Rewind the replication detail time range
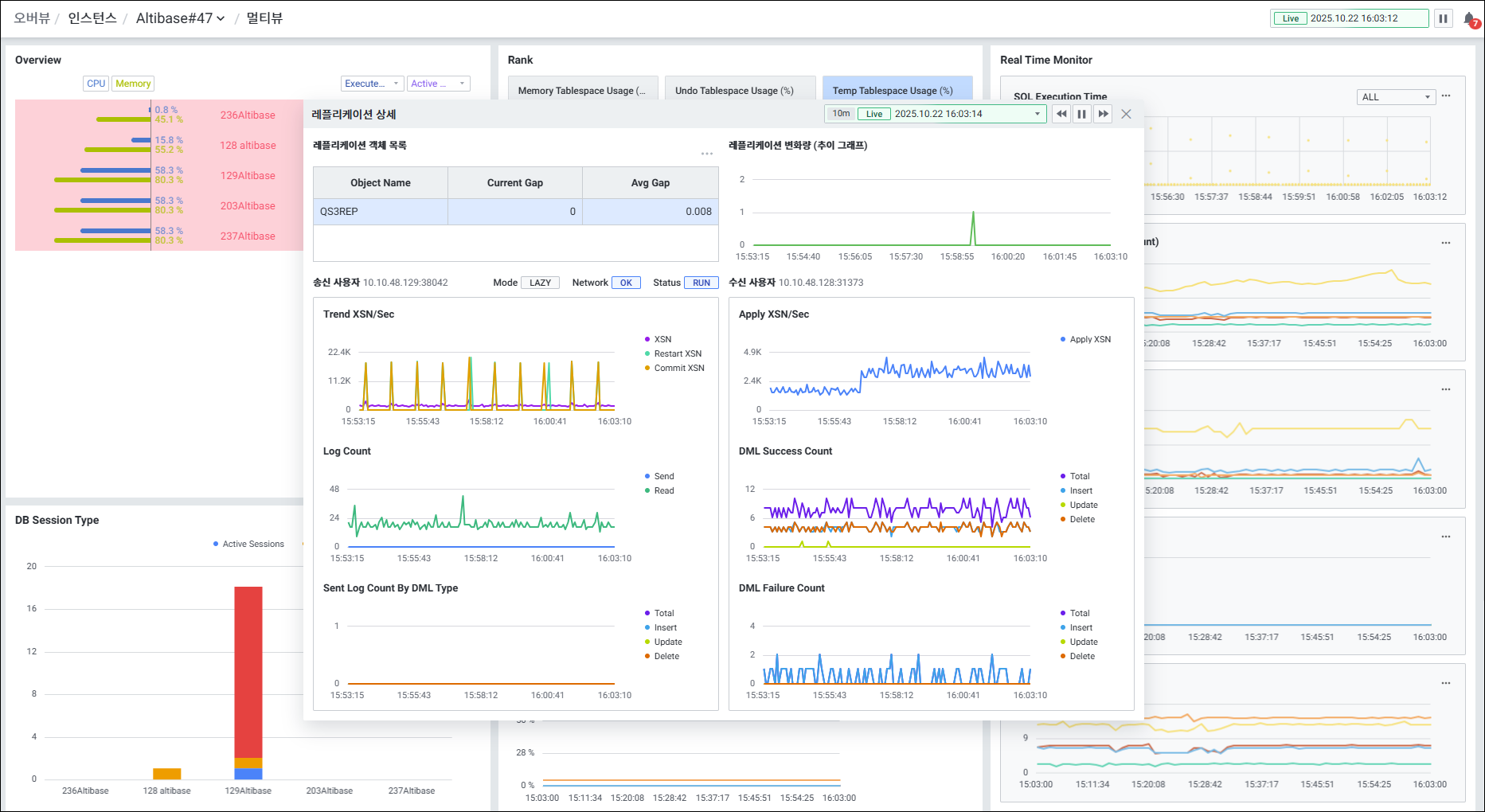 tap(1061, 114)
